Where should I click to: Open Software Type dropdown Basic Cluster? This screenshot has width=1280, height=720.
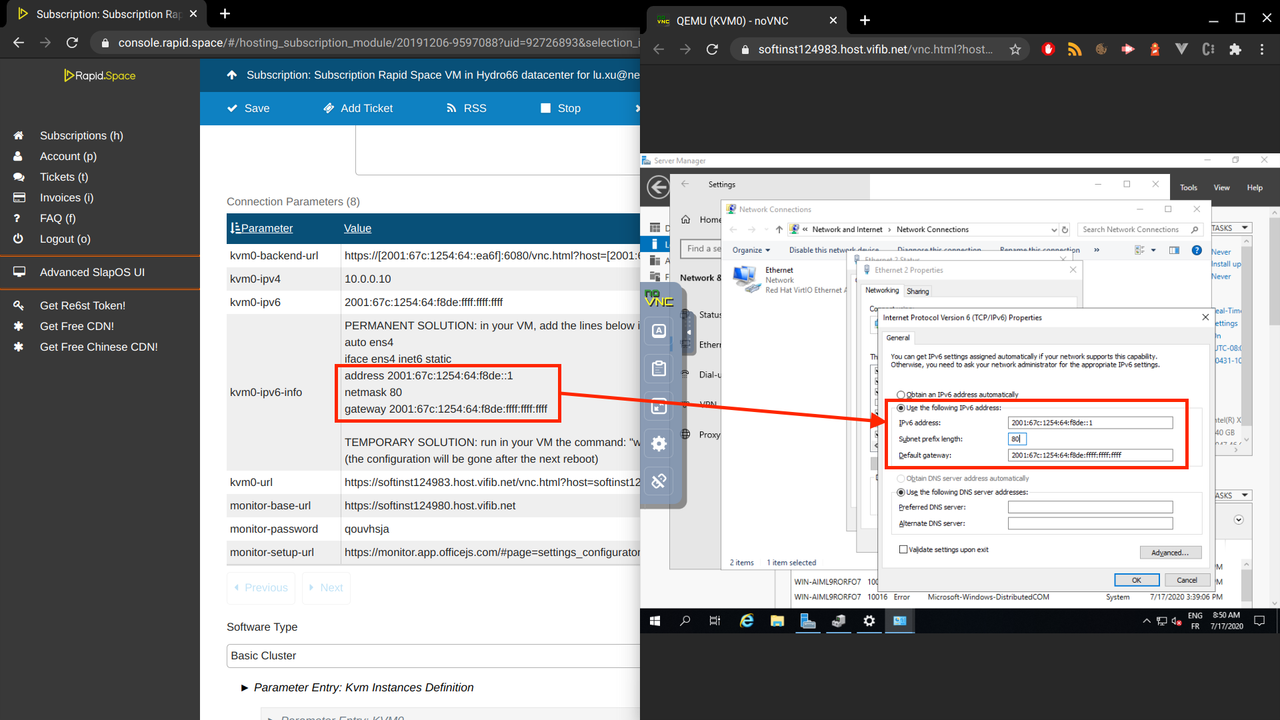click(x=432, y=655)
